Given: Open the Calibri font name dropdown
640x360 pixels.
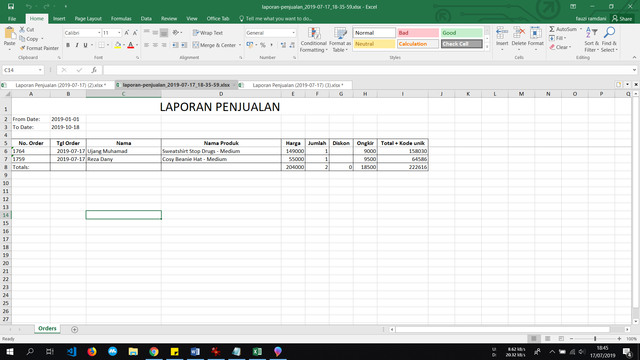Looking at the screenshot, I should point(99,33).
